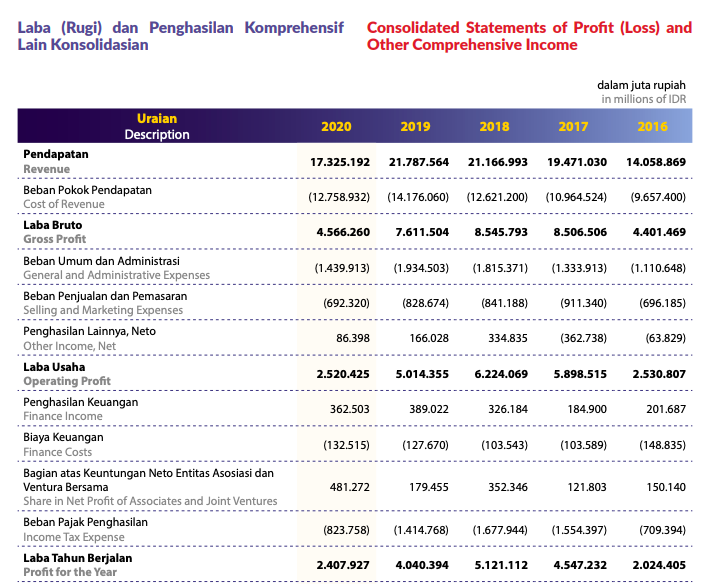716x584 pixels.
Task: Click the red English title 'Consolidated Statements of Profit'
Action: point(529,28)
